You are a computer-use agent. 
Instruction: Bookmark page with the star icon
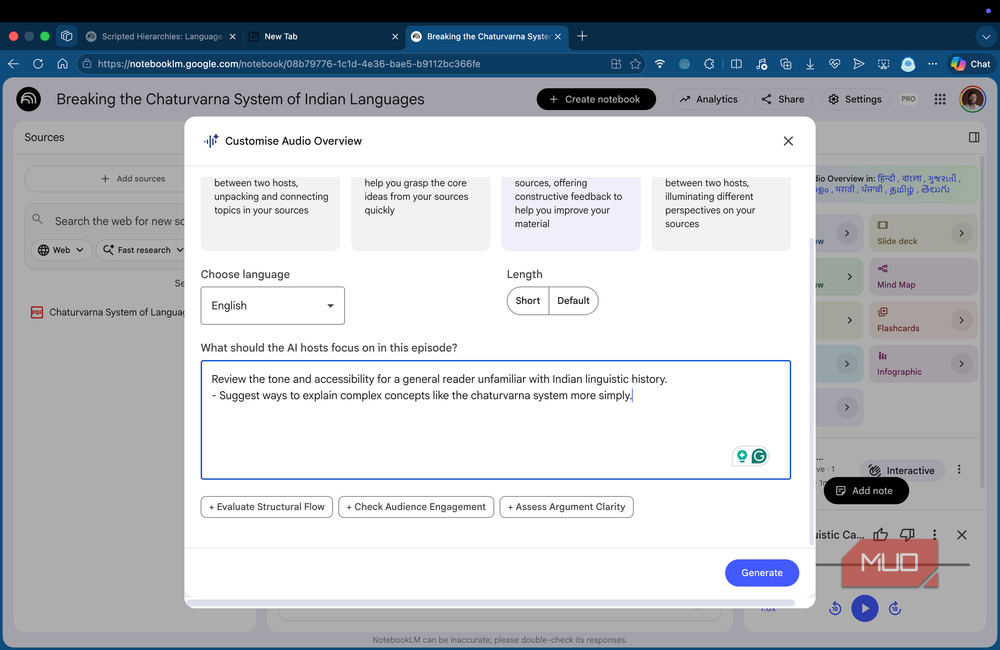pyautogui.click(x=635, y=64)
